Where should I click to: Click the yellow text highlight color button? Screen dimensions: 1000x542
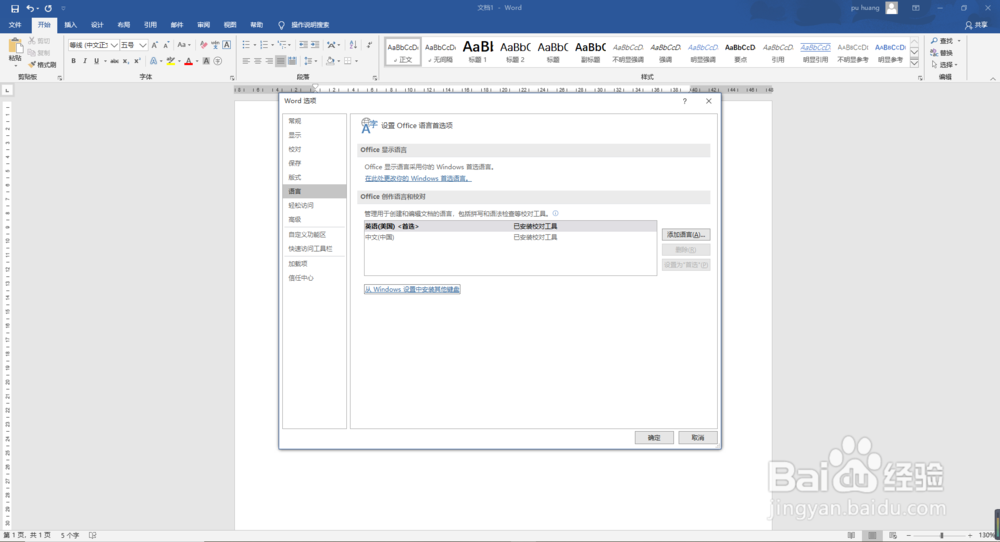[170, 61]
